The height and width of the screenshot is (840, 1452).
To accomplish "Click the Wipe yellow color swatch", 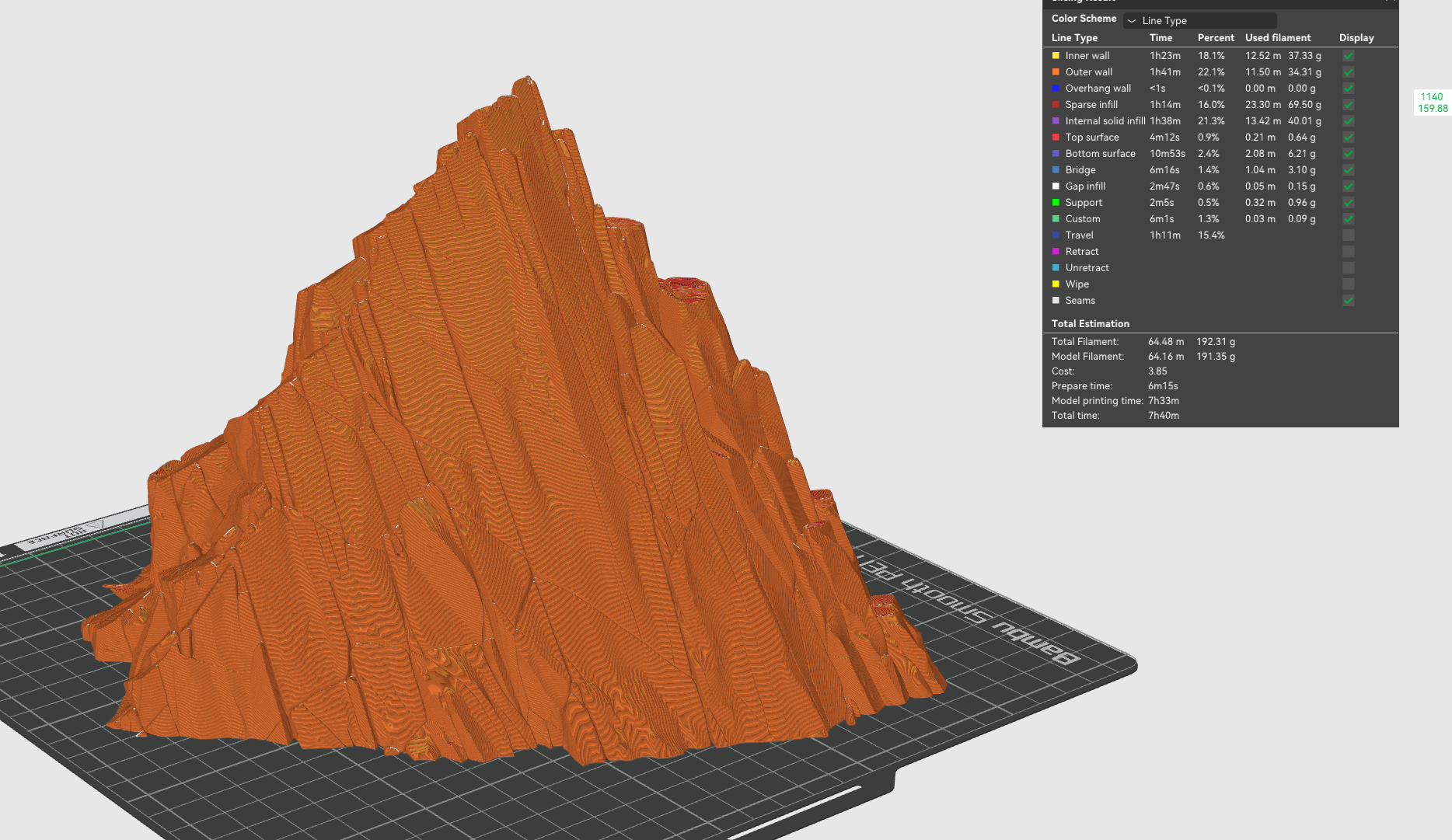I will coord(1056,284).
